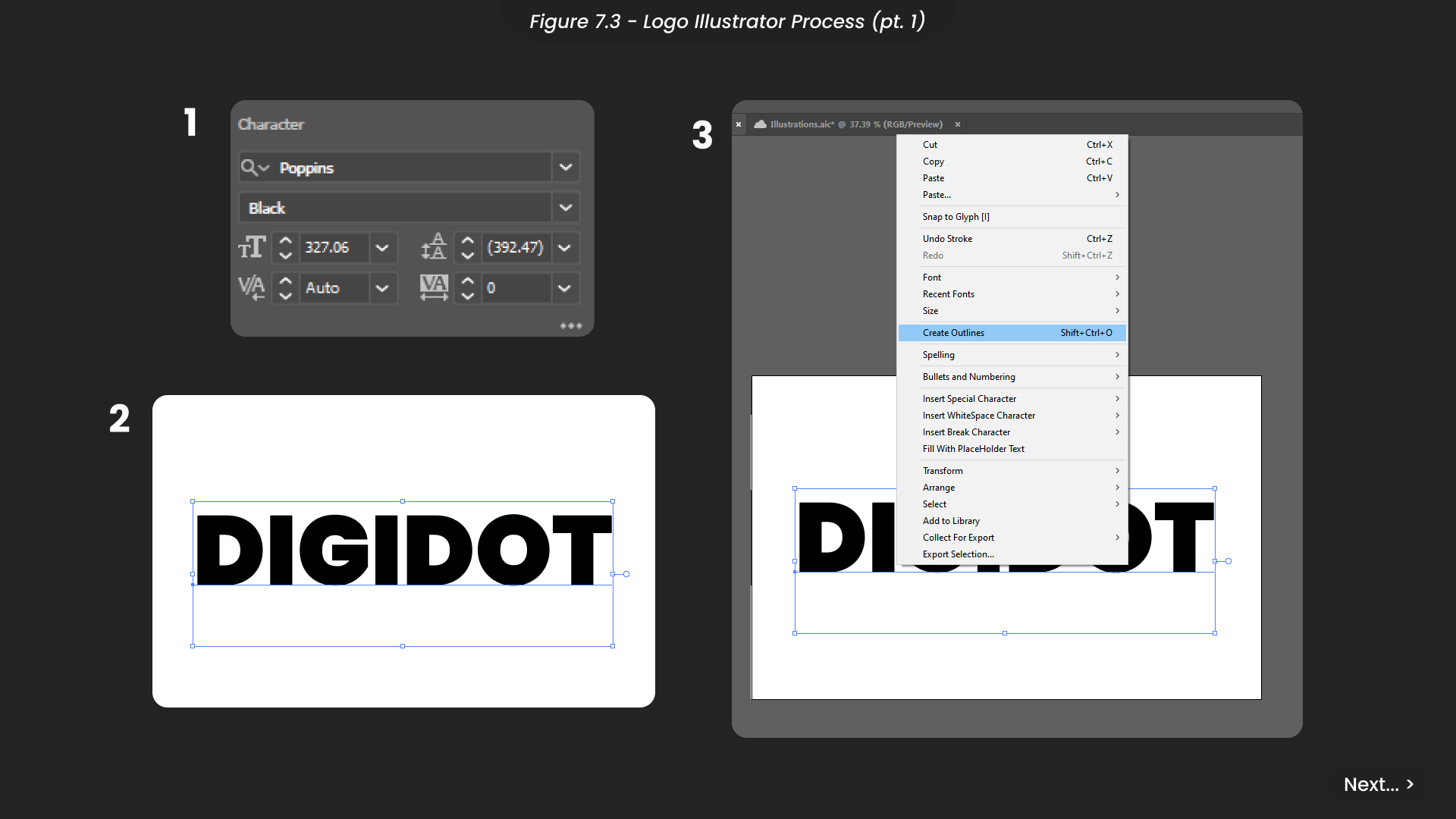1456x819 pixels.
Task: Click the greyed Redo menu entry
Action: pos(1012,256)
